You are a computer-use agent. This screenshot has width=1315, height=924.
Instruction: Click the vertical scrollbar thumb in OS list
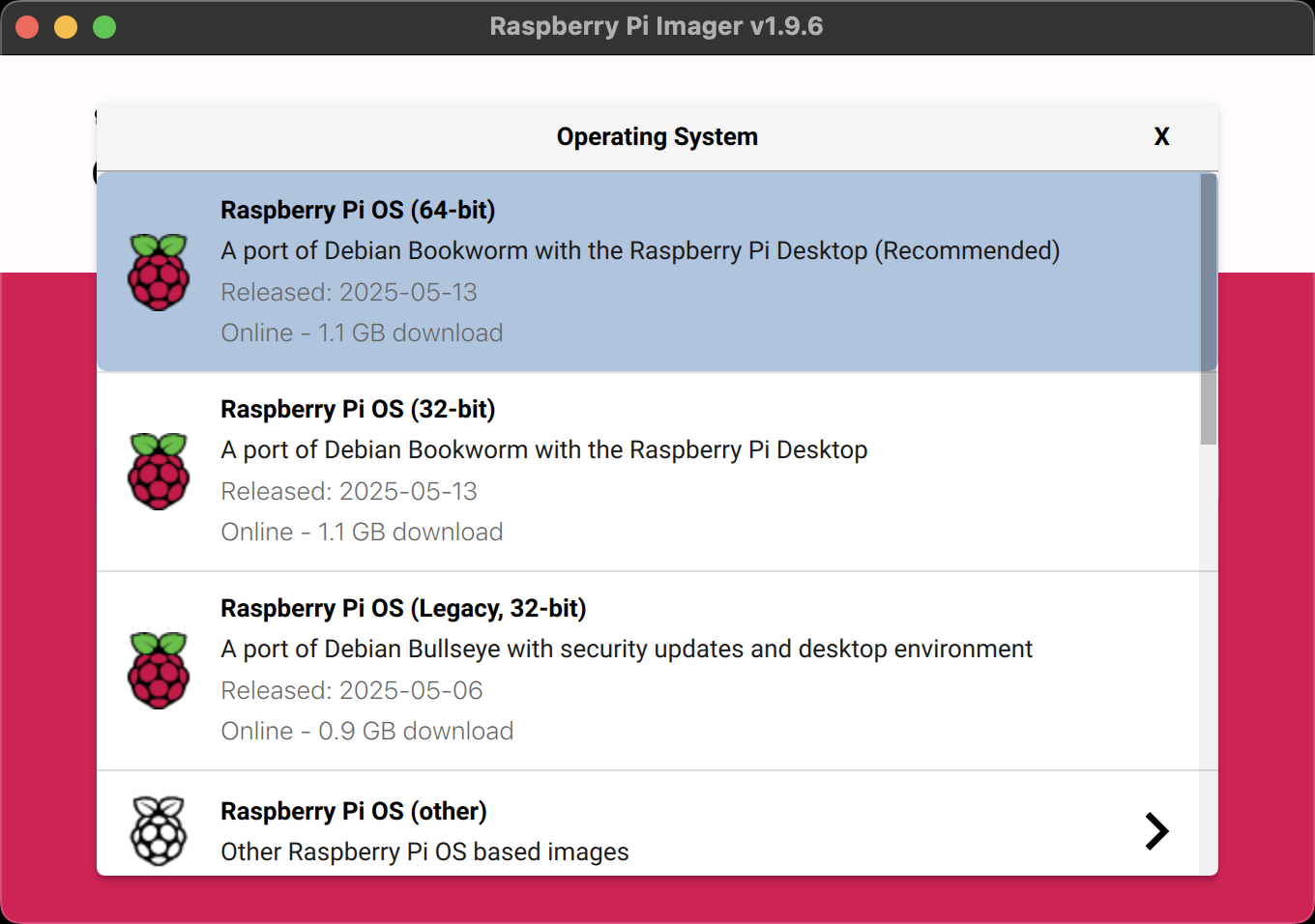point(1208,309)
